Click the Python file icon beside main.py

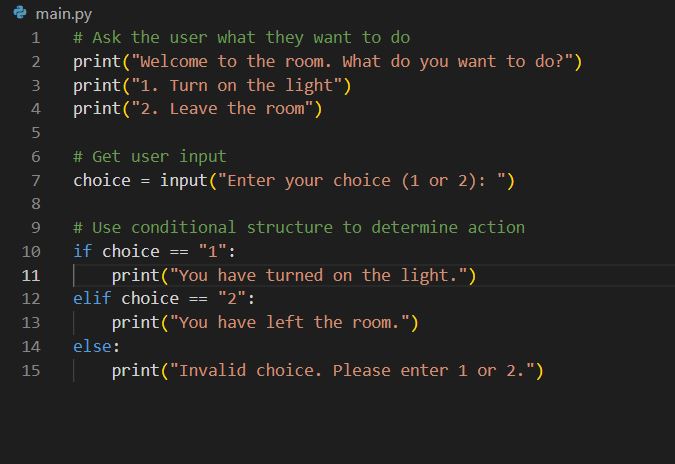click(x=19, y=14)
